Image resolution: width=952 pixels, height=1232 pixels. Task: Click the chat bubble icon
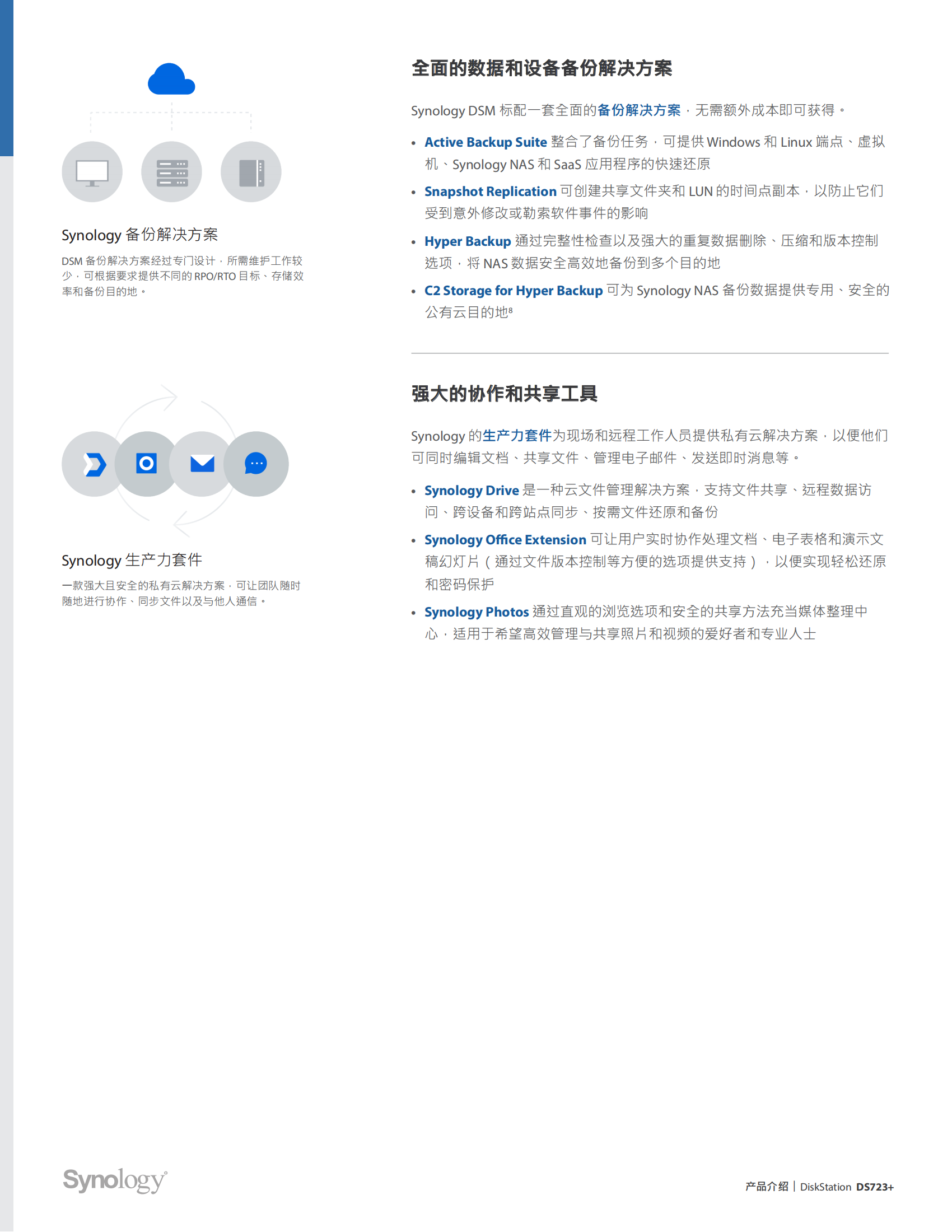tap(256, 463)
